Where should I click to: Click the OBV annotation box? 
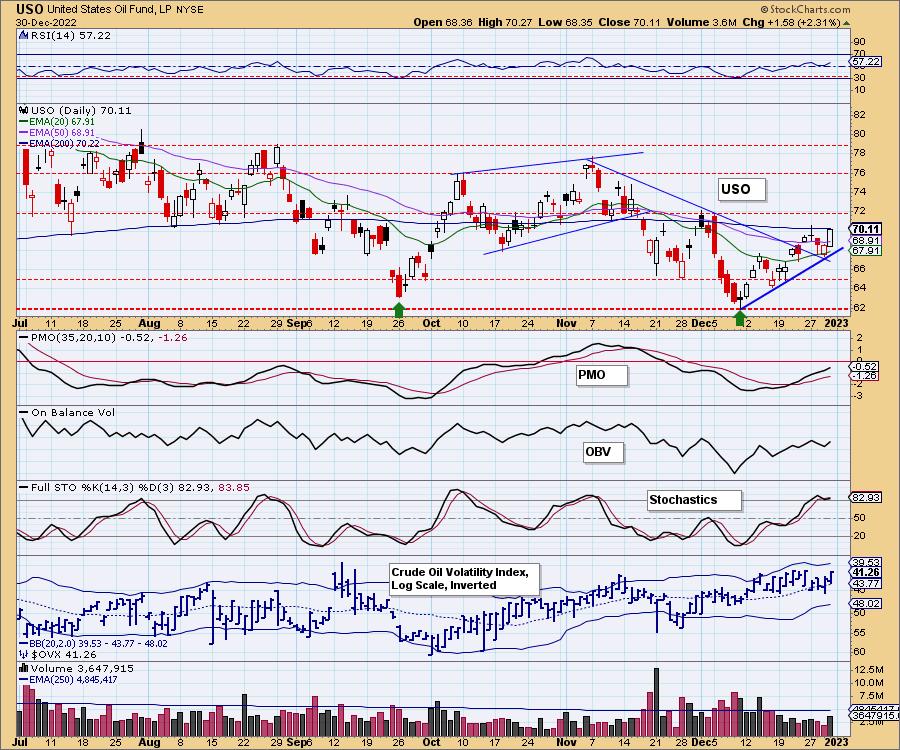coord(603,452)
